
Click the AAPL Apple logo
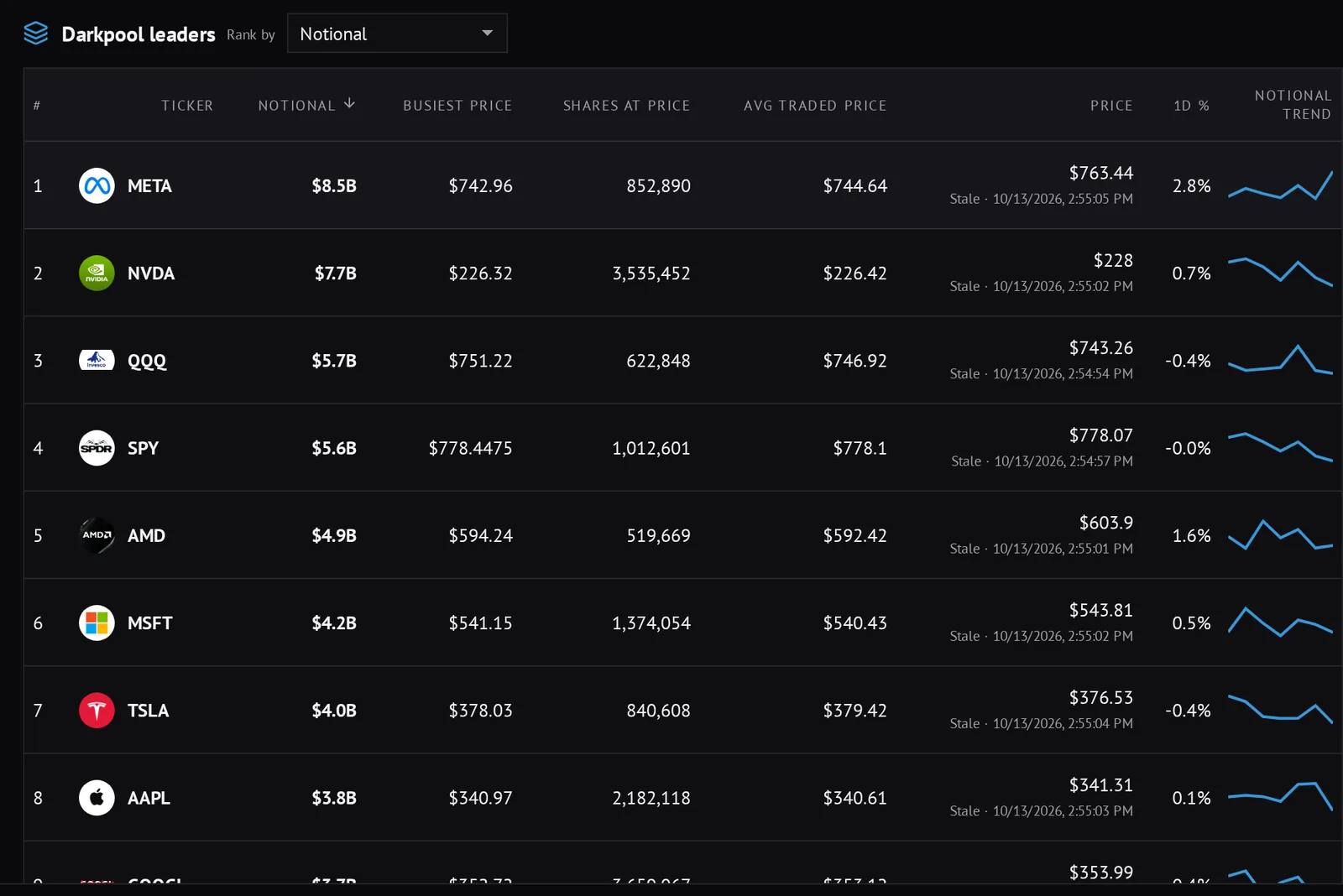97,798
